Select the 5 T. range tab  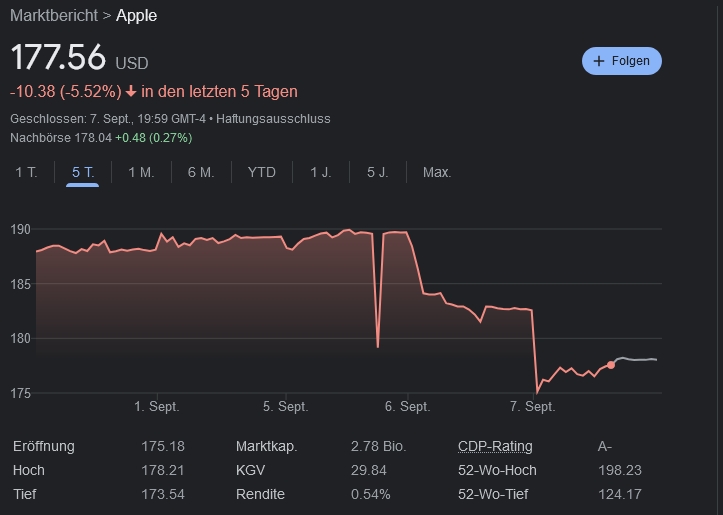click(x=83, y=172)
